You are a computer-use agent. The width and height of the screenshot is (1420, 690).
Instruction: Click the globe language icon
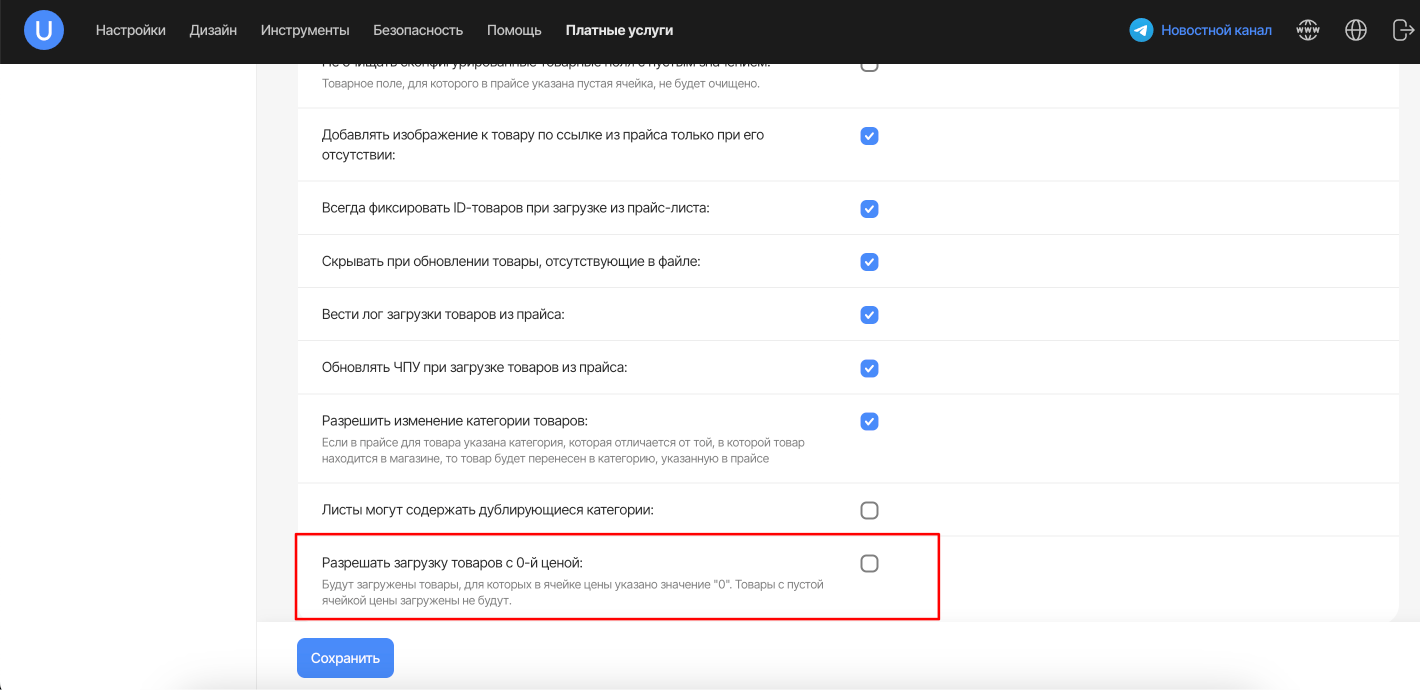pos(1355,31)
